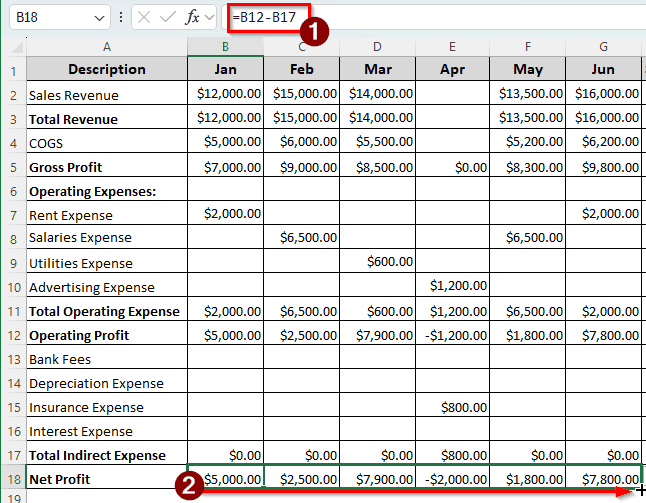Click the formula bar text =B12-B17
Image resolution: width=646 pixels, height=503 pixels.
point(264,17)
